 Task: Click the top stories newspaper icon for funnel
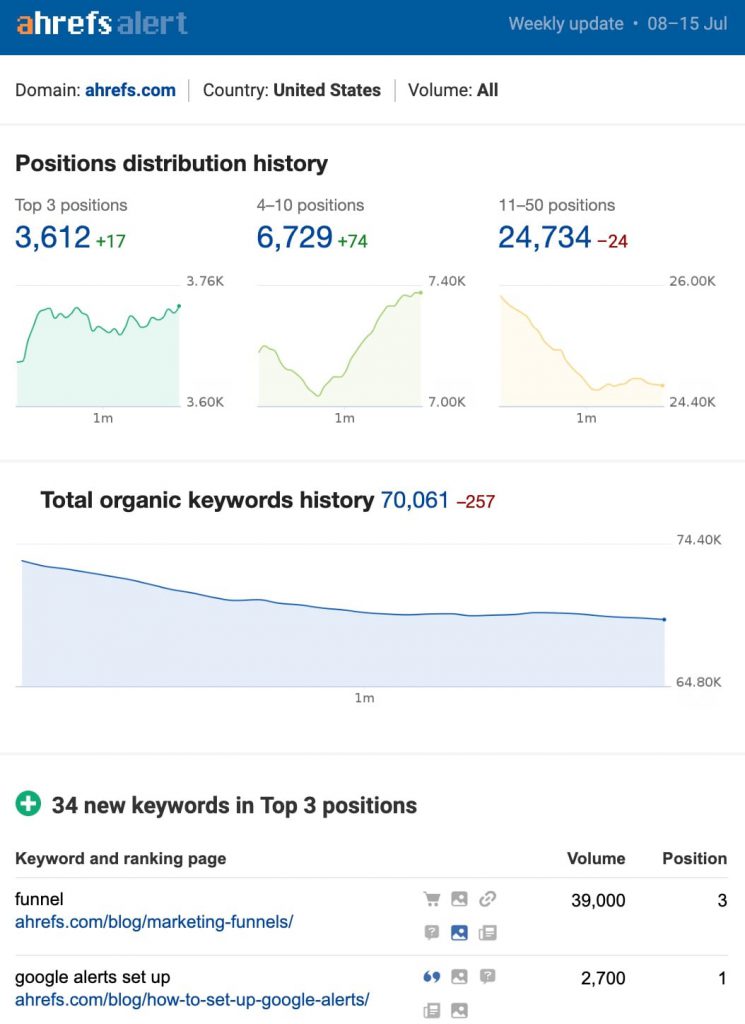point(487,933)
